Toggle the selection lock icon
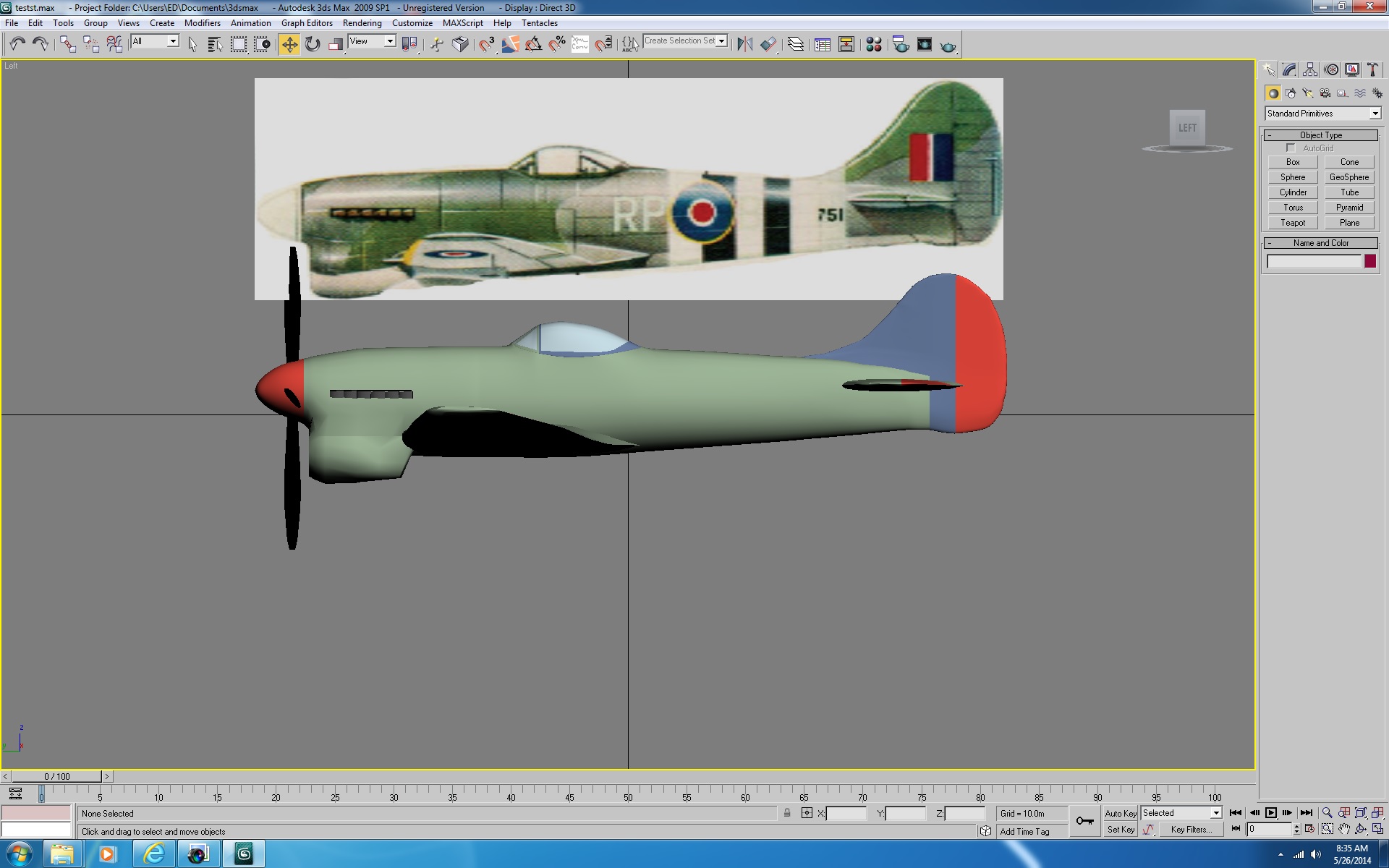The height and width of the screenshot is (868, 1389). click(x=787, y=813)
